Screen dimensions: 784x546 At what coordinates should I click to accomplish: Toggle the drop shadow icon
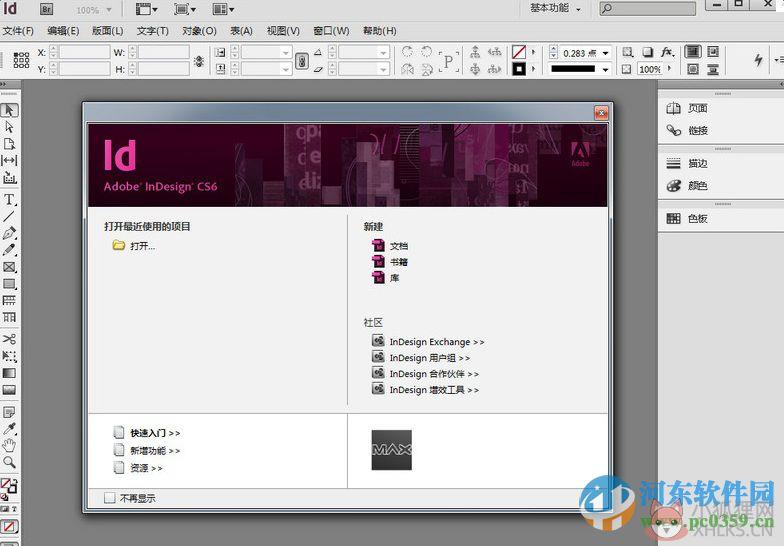coord(648,52)
